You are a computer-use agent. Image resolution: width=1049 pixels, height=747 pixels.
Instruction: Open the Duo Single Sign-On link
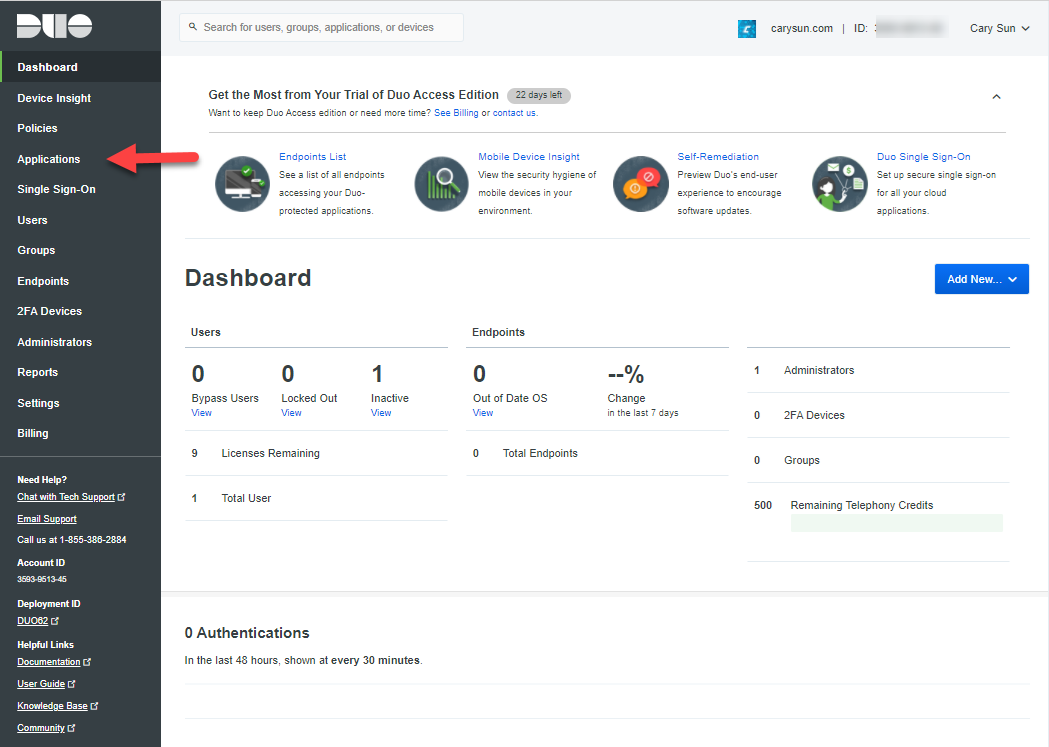point(923,156)
